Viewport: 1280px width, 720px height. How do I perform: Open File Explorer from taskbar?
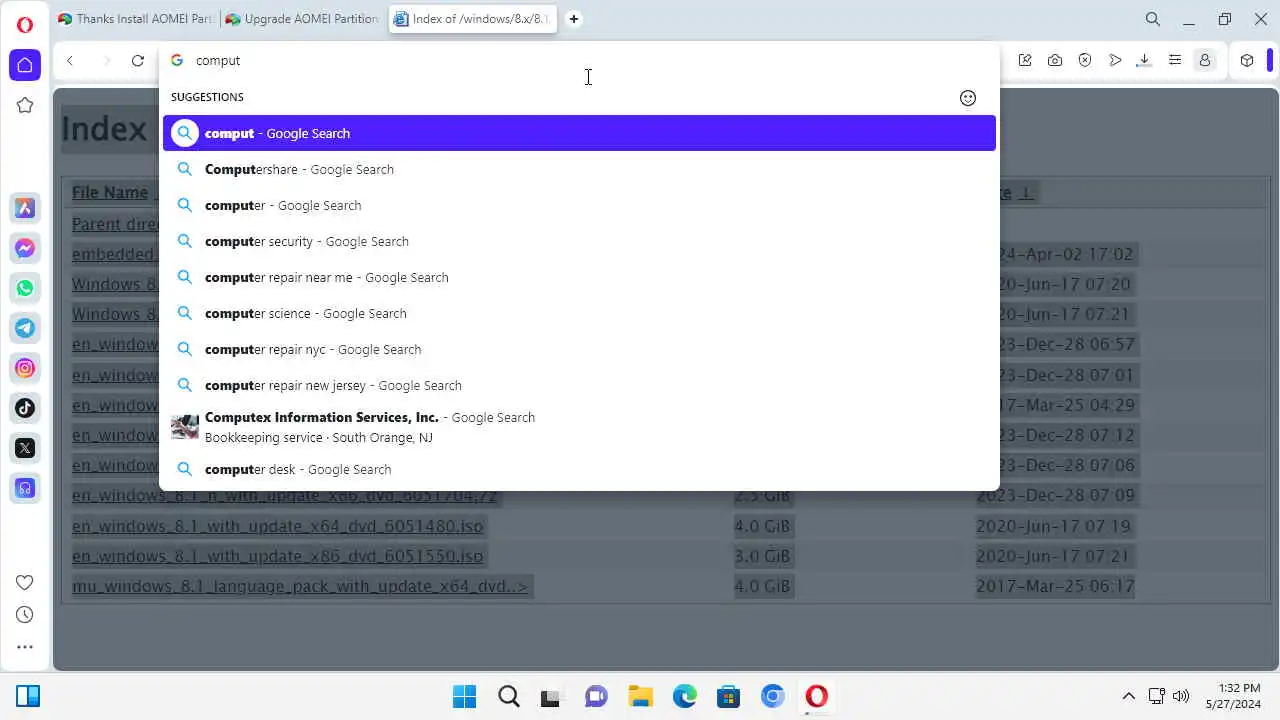point(641,696)
